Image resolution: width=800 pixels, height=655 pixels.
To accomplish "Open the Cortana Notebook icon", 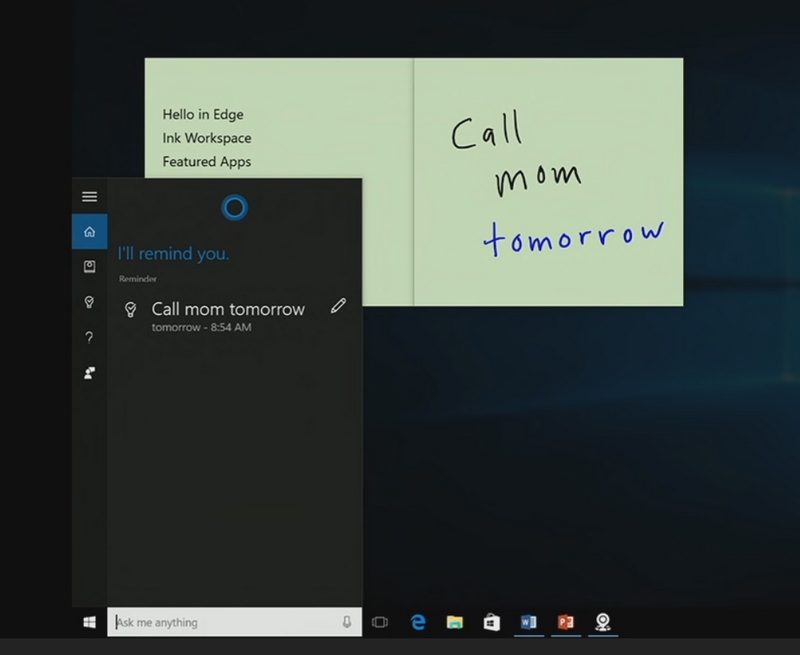I will coord(89,267).
